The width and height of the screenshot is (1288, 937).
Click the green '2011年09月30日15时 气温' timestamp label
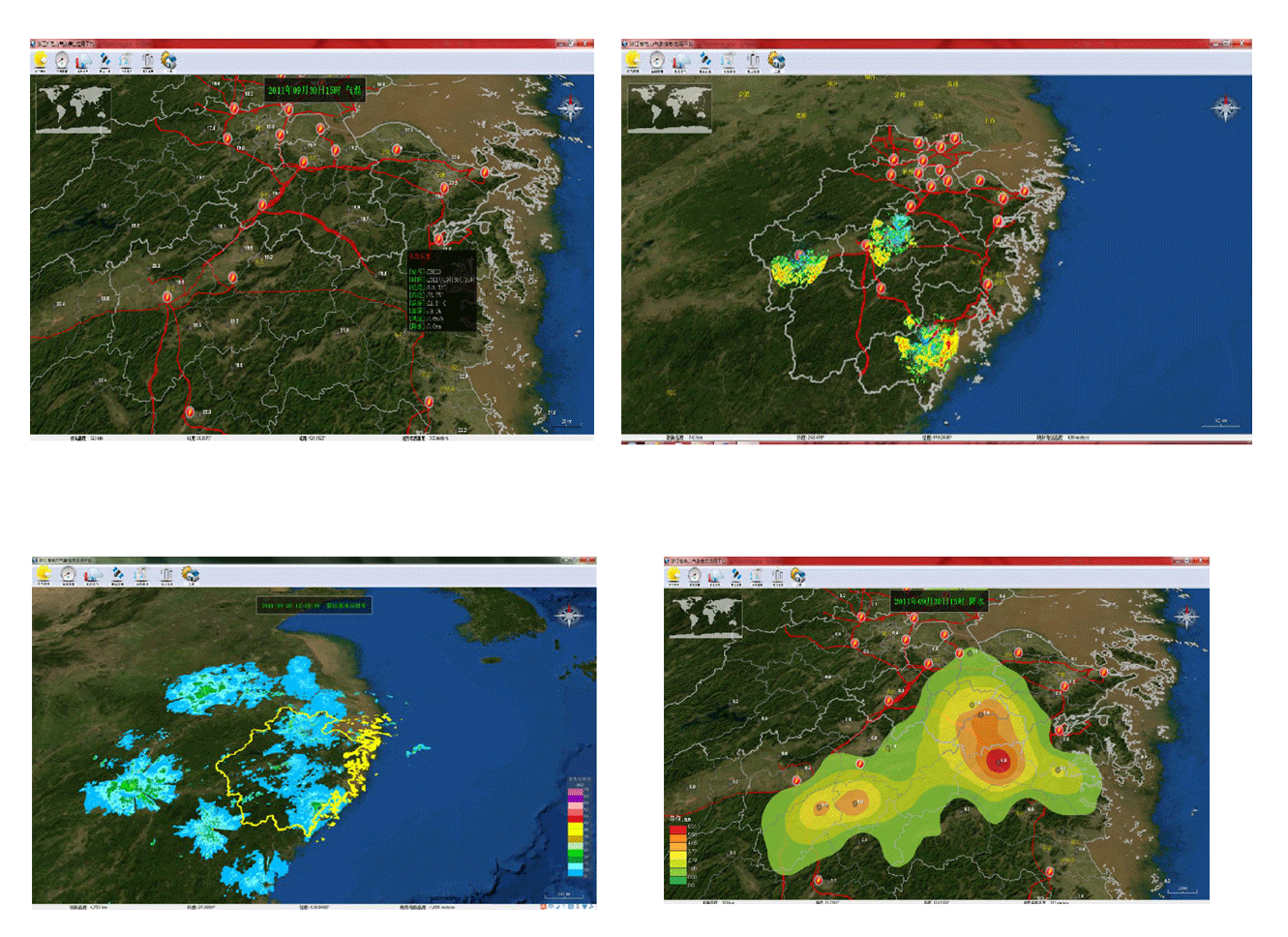click(315, 90)
